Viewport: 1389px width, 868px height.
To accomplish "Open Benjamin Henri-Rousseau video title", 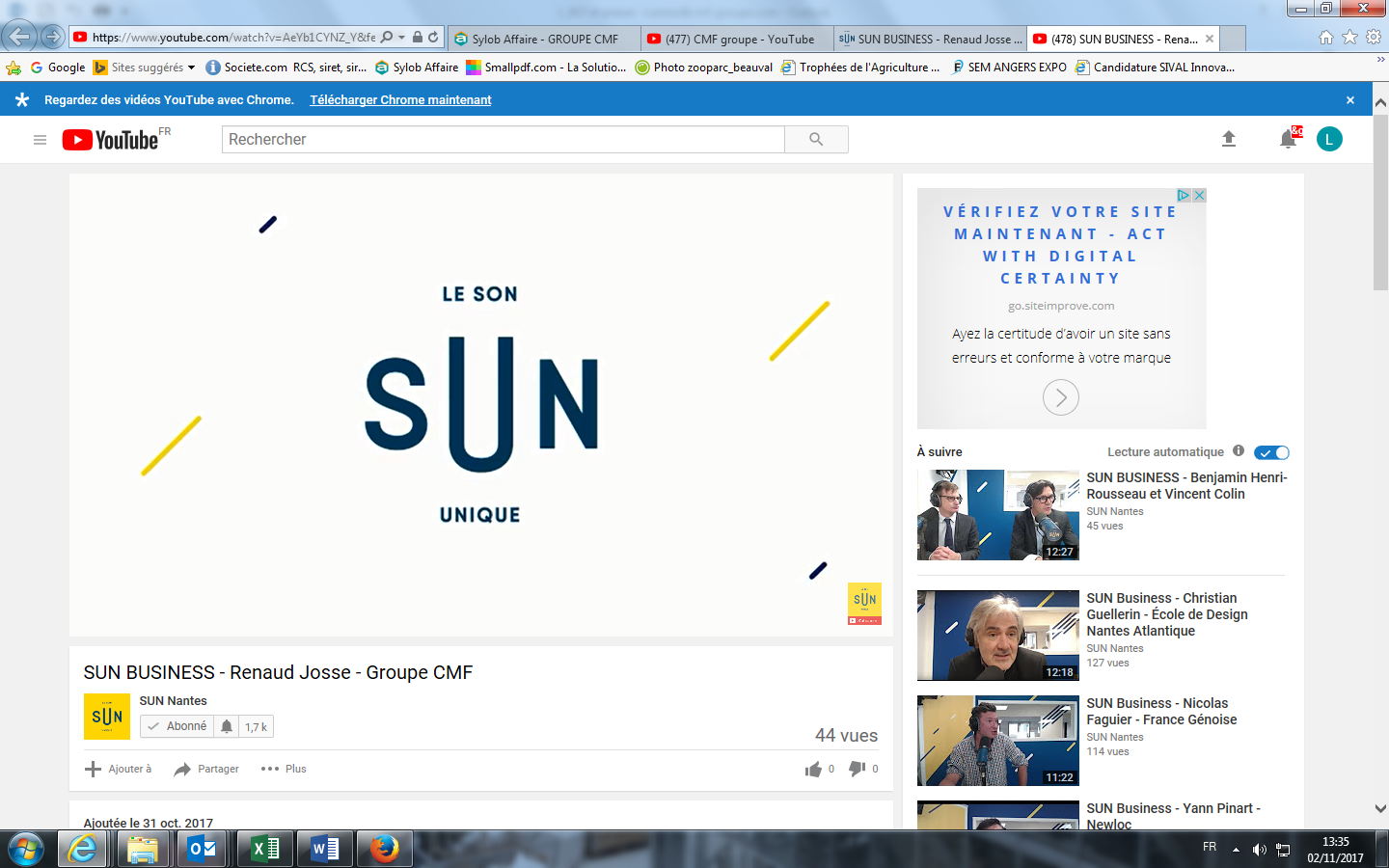I will click(1186, 485).
